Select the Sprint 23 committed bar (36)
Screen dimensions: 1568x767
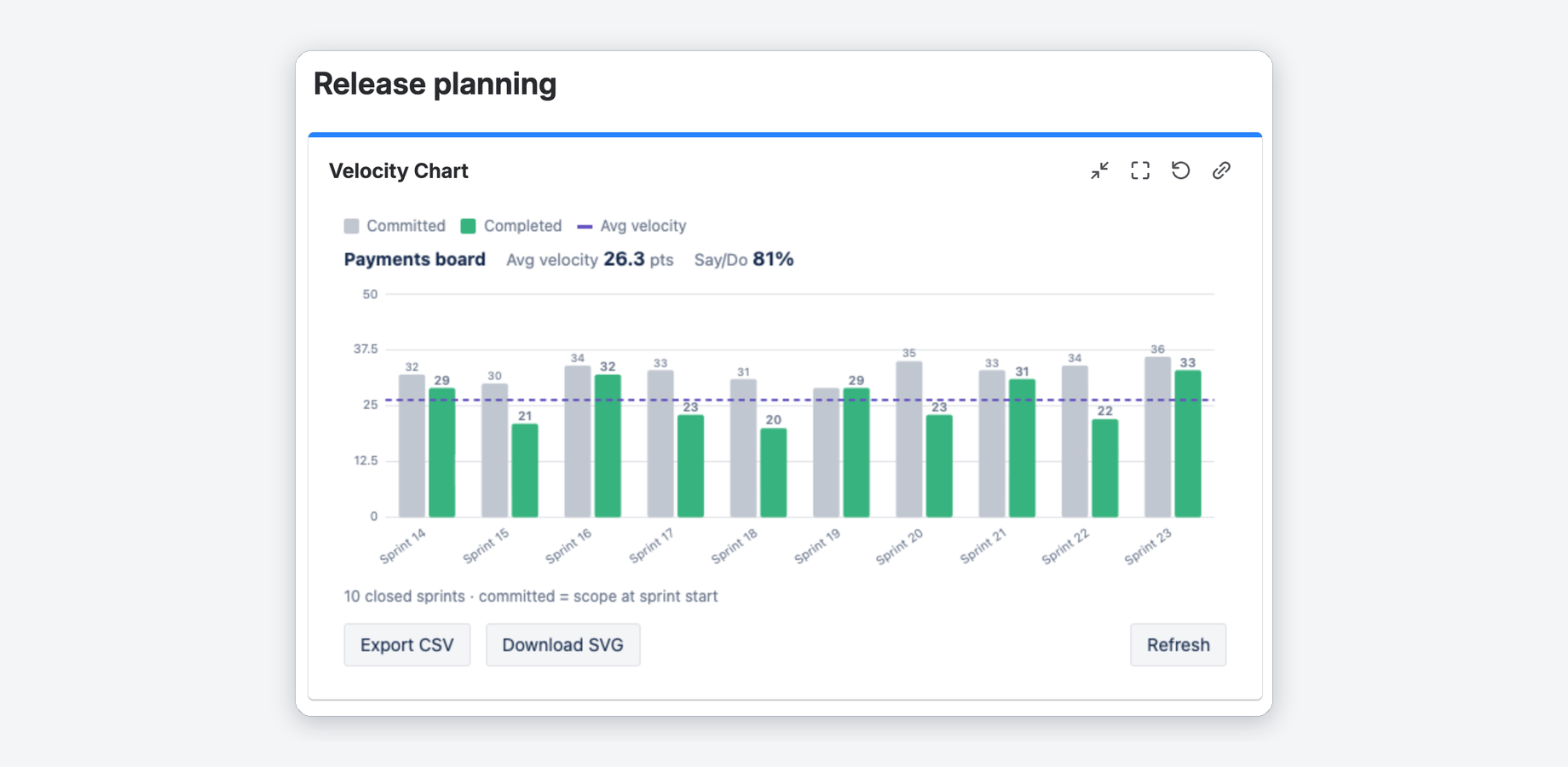tap(1157, 437)
